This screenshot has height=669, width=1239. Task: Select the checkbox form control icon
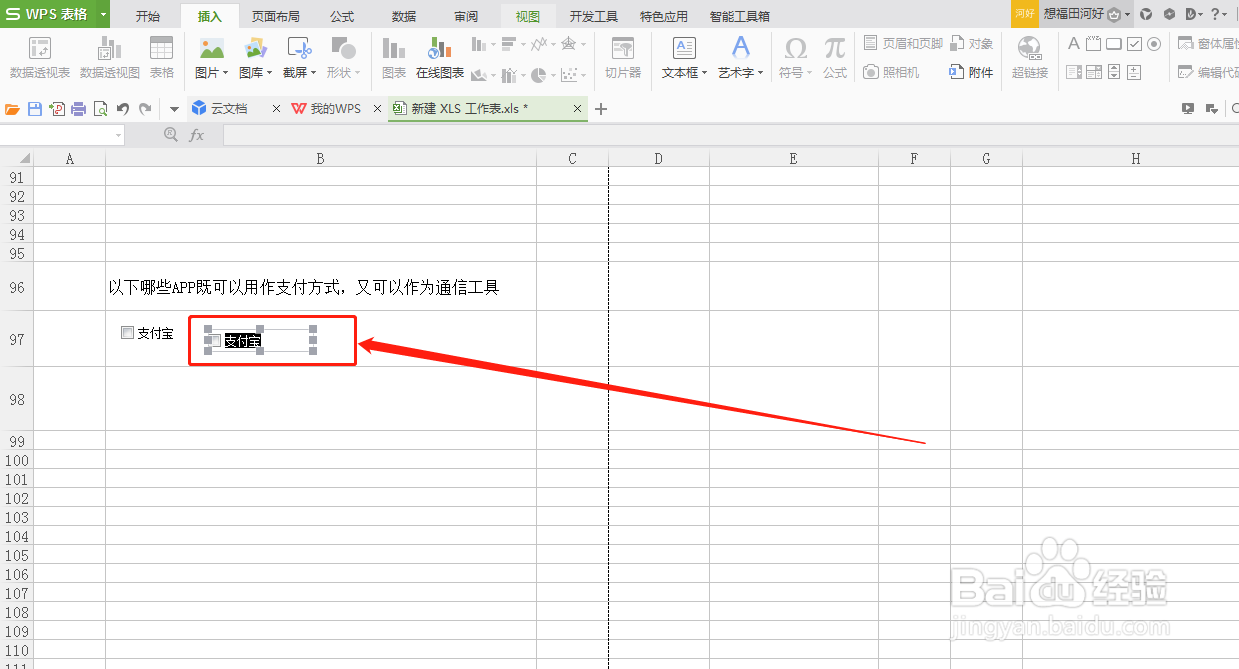(1134, 43)
